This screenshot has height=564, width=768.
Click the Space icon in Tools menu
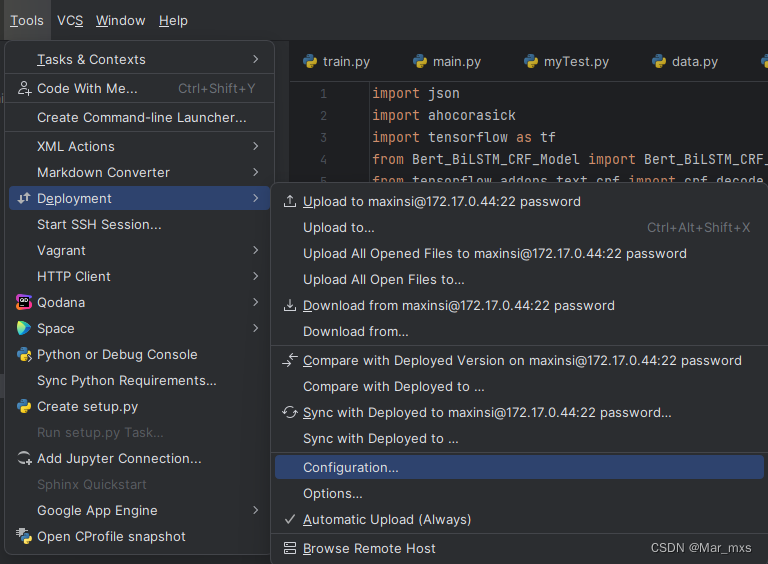coord(24,328)
